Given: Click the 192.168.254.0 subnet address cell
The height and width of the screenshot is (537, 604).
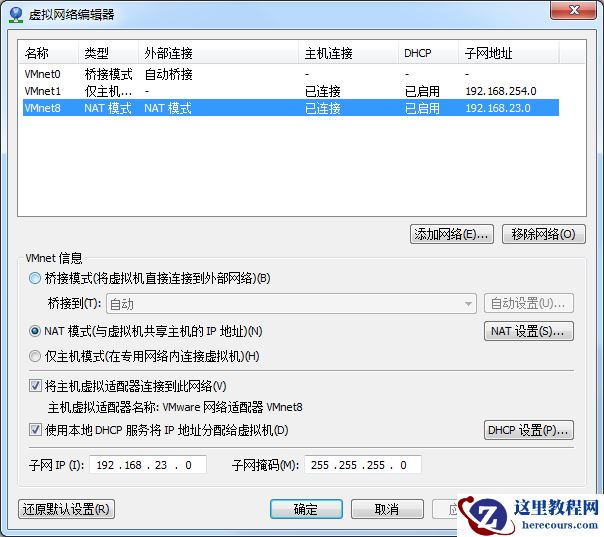Looking at the screenshot, I should pyautogui.click(x=501, y=91).
